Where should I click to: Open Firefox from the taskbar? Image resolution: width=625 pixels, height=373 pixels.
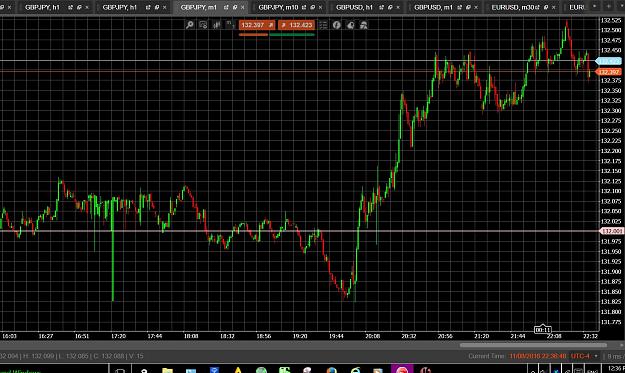pyautogui.click(x=332, y=370)
